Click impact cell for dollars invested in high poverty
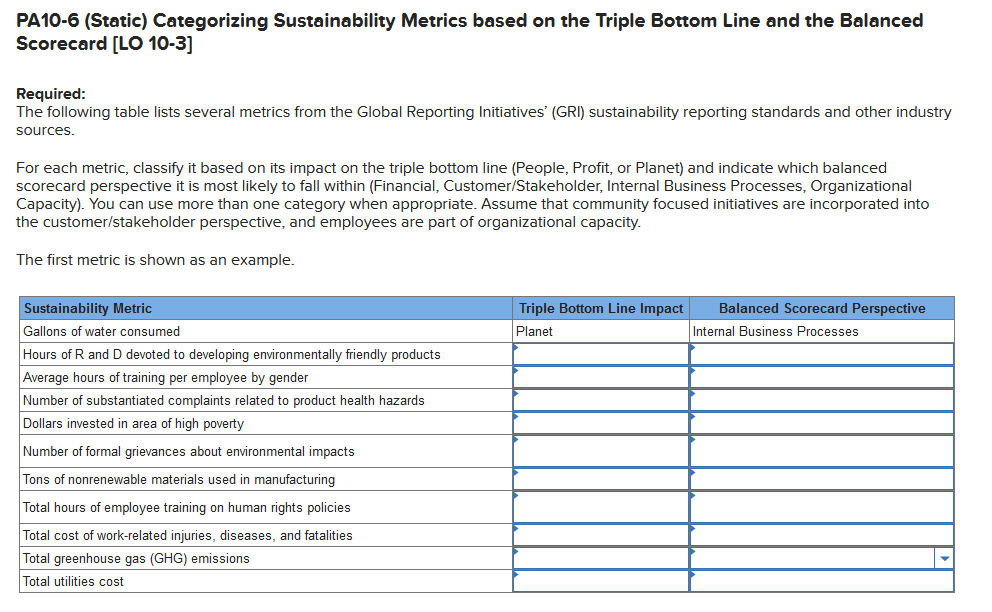992x612 pixels. click(600, 424)
